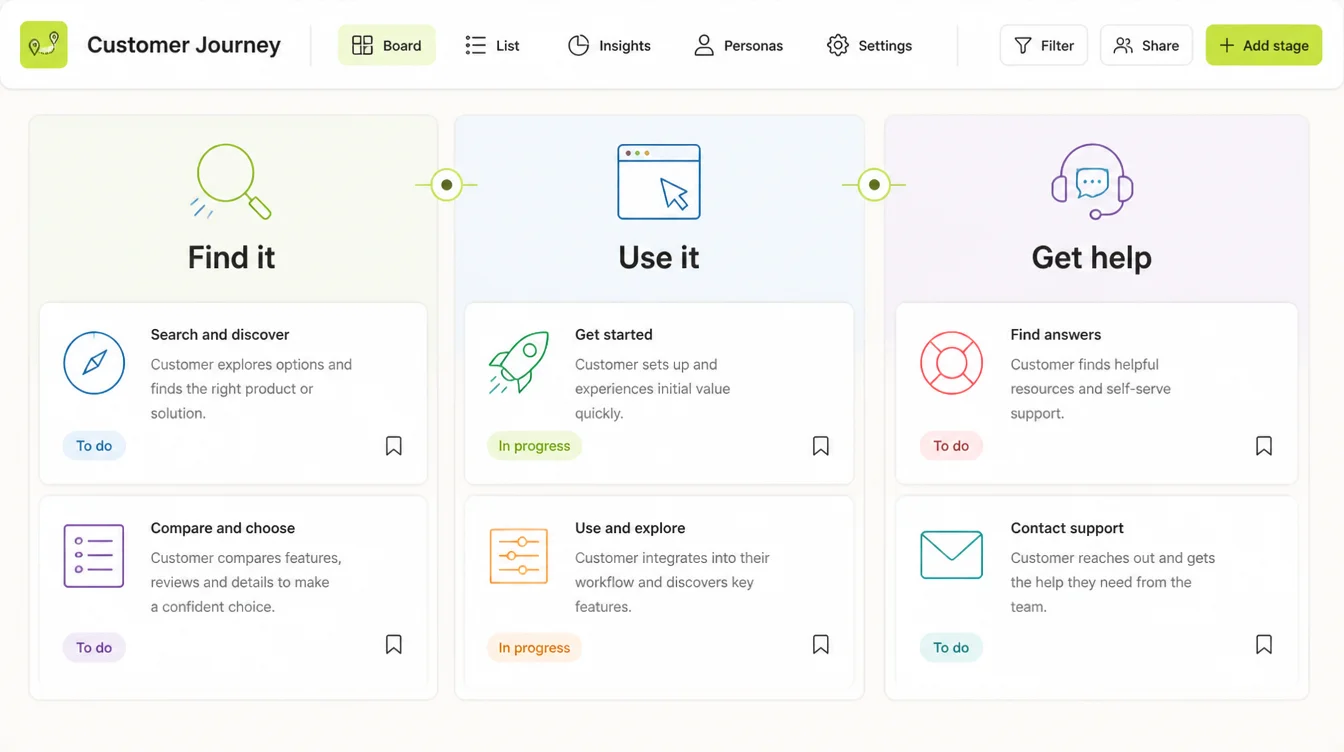This screenshot has width=1344, height=752.
Task: Open the Personas tab
Action: 739,45
